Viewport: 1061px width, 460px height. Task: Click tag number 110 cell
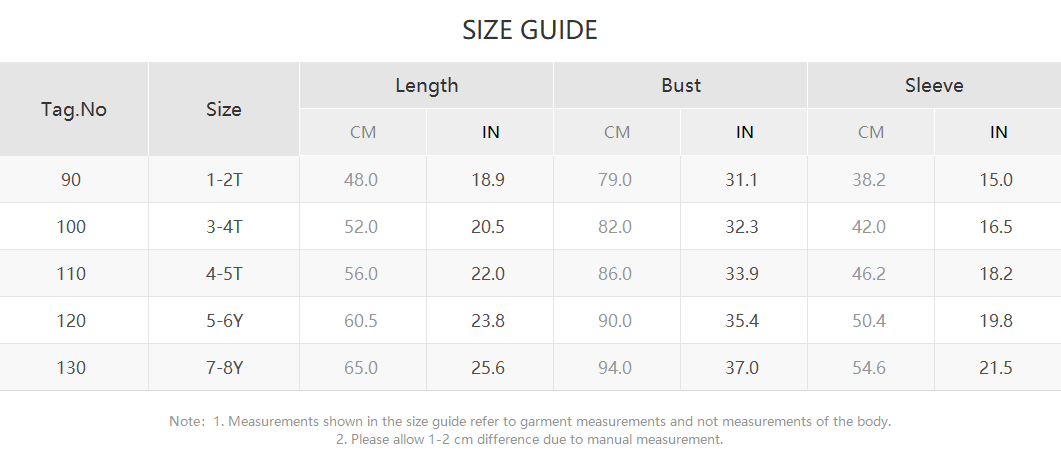click(x=71, y=274)
